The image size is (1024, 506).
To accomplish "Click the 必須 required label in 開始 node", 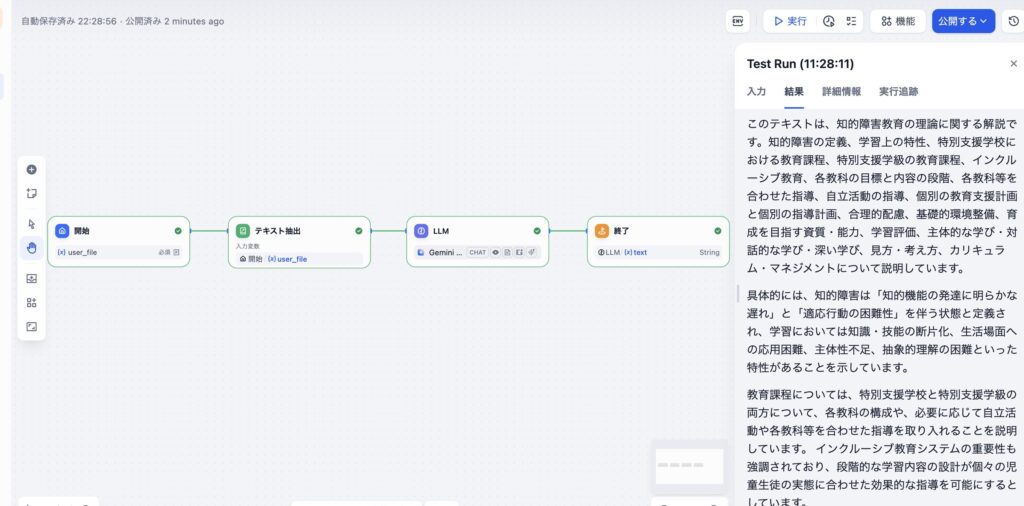I will tap(164, 252).
